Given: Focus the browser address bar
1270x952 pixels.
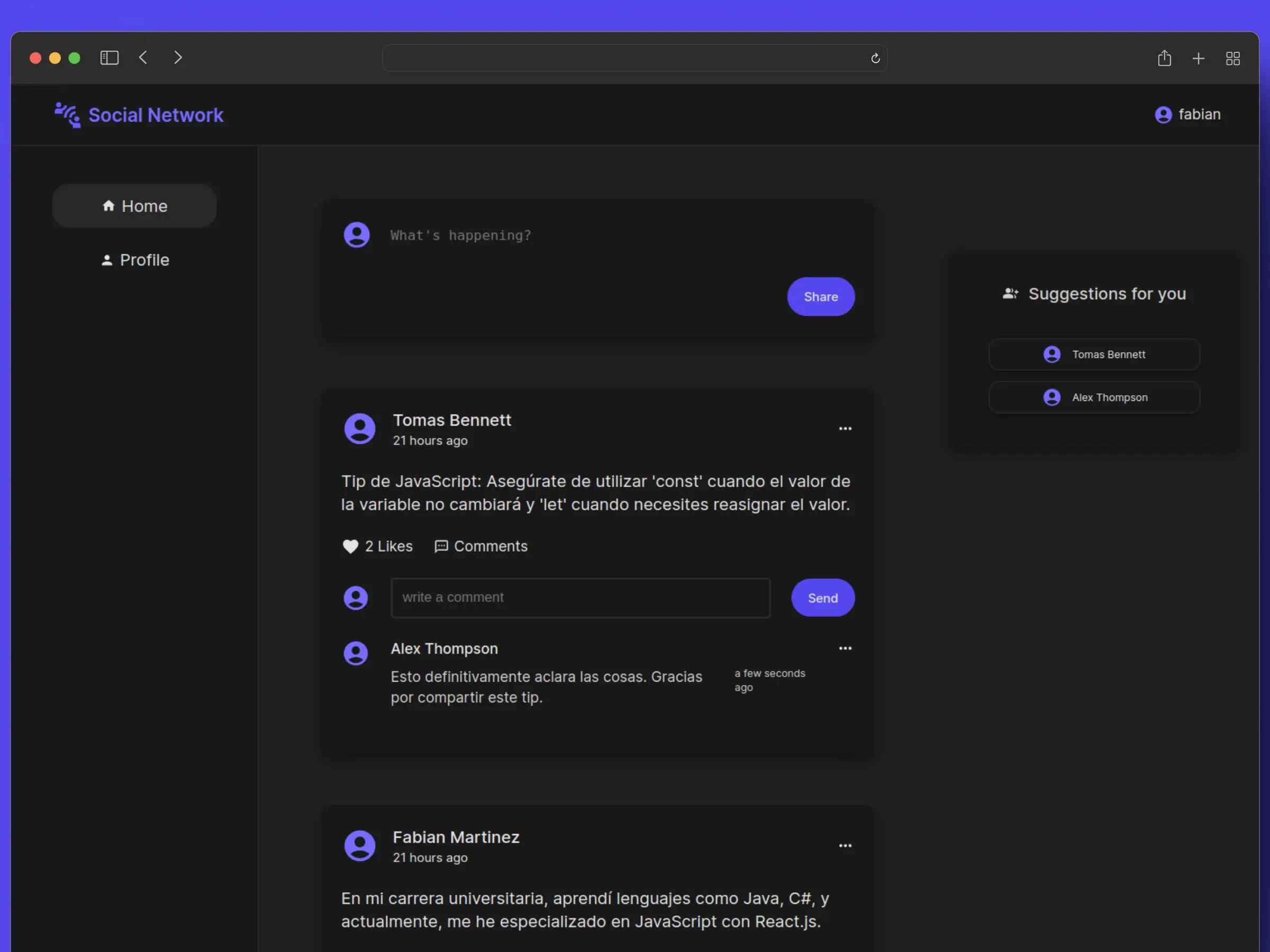Looking at the screenshot, I should click(634, 58).
